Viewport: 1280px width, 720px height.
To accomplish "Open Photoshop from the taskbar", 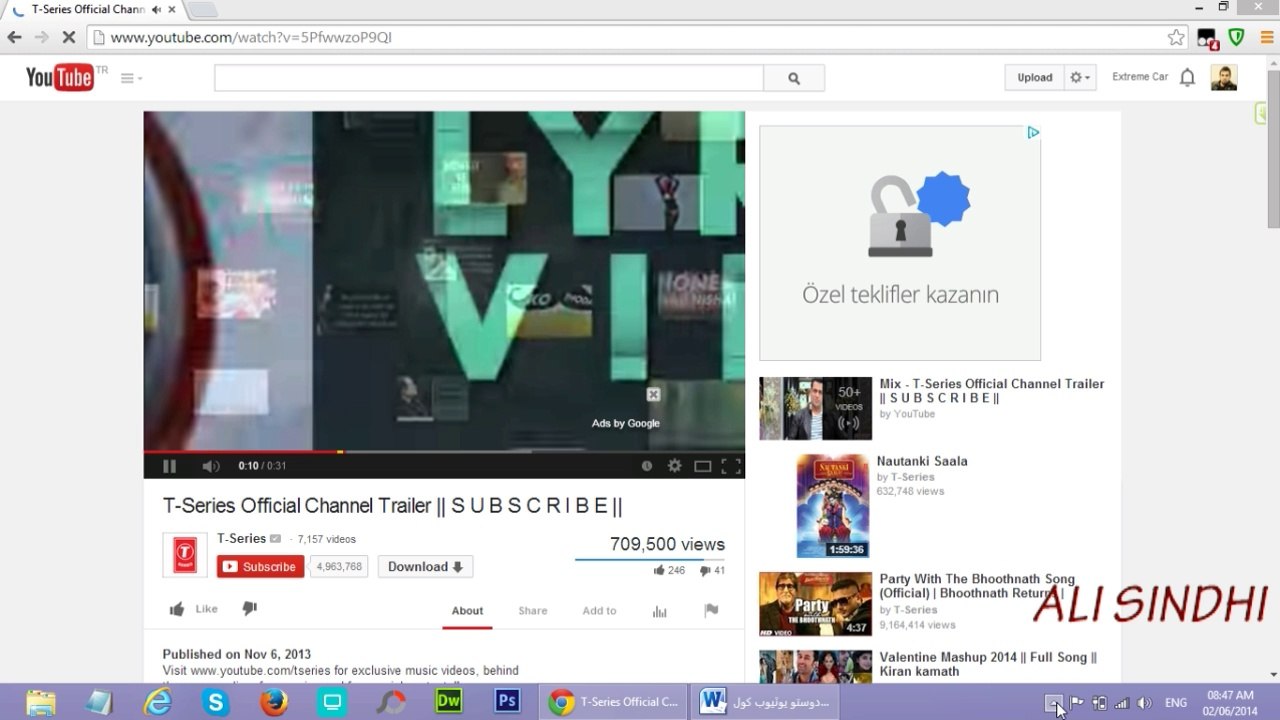I will click(x=508, y=701).
